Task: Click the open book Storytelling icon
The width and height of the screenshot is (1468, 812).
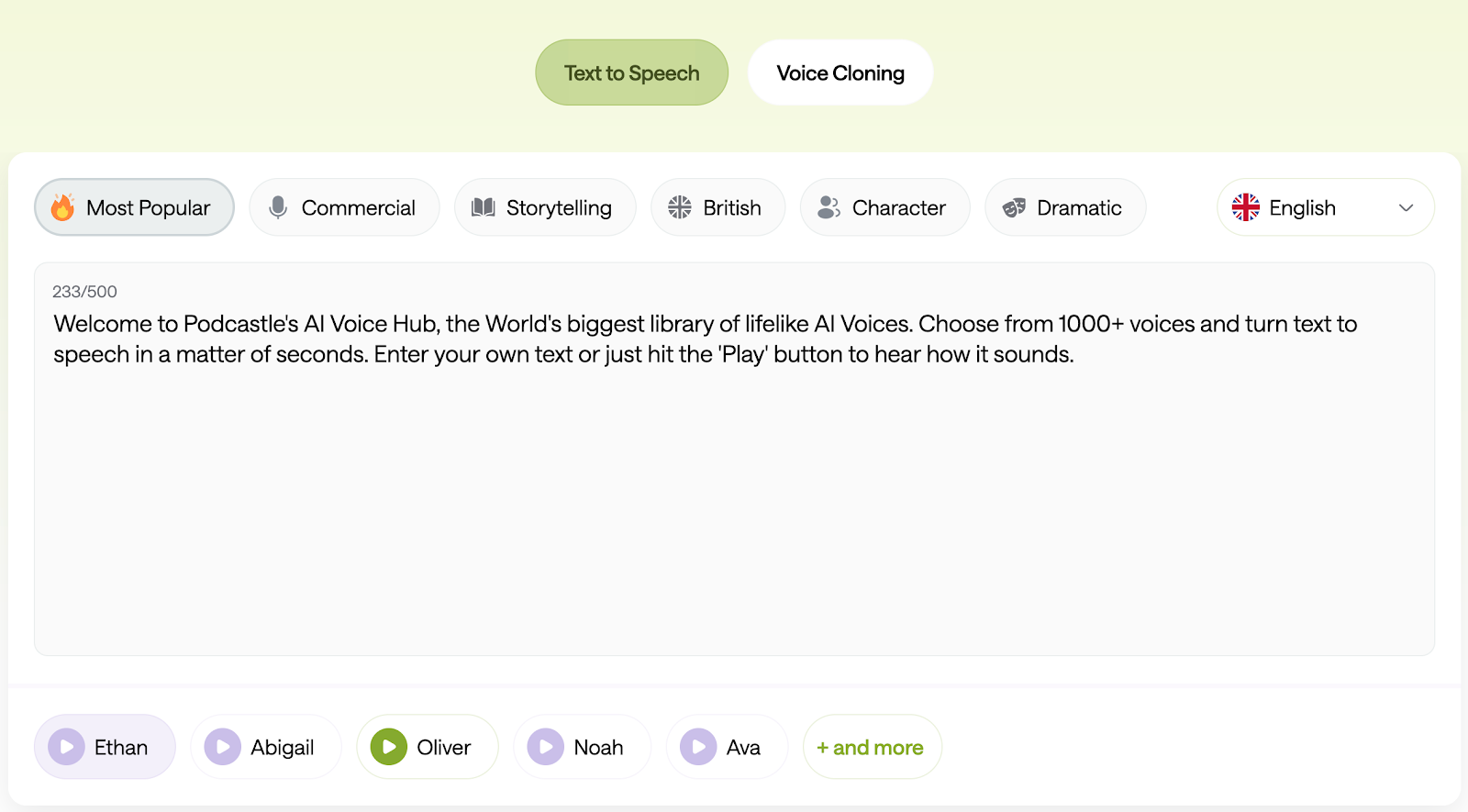Action: [x=484, y=207]
